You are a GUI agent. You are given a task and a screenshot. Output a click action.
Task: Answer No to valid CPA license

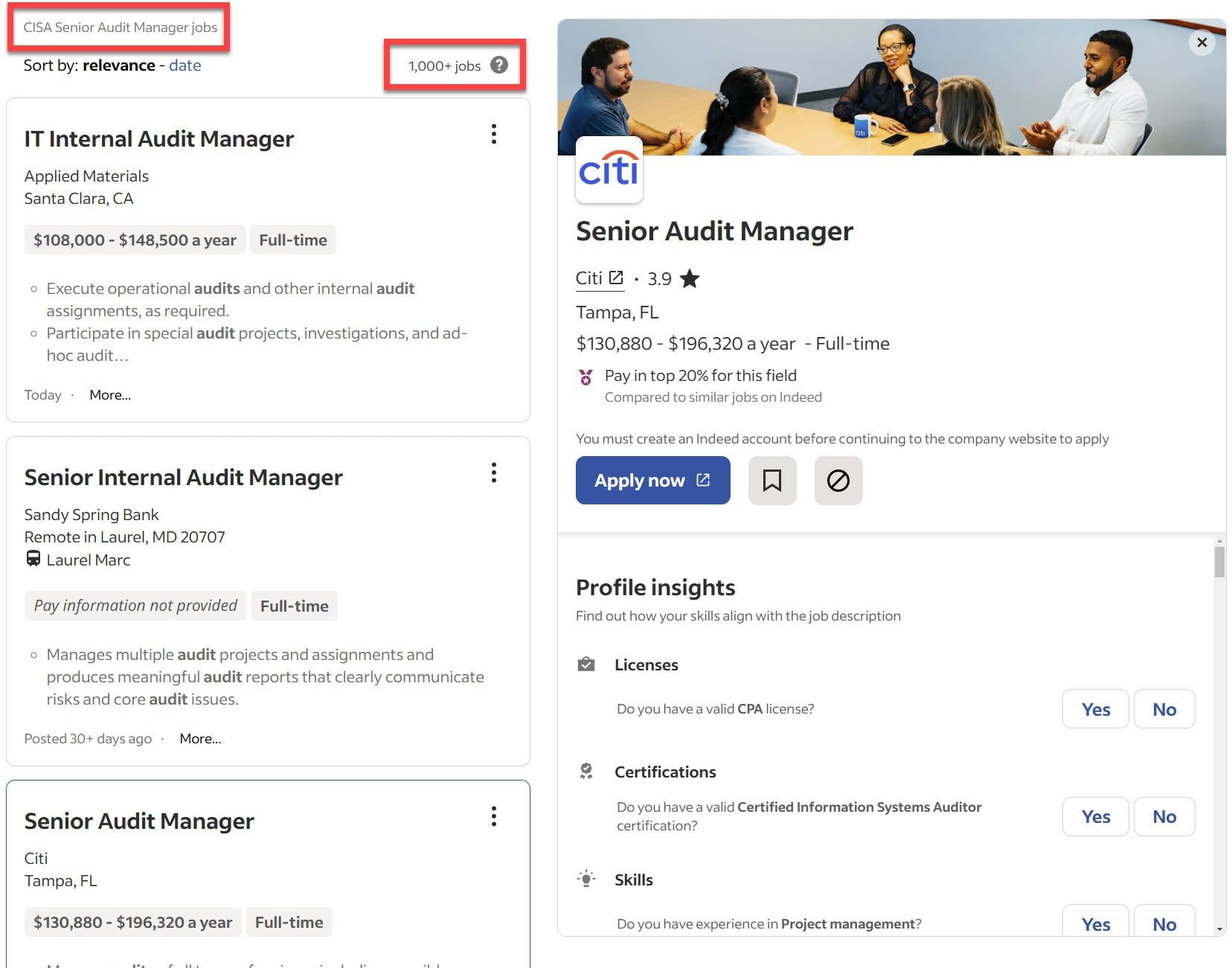(x=1164, y=709)
